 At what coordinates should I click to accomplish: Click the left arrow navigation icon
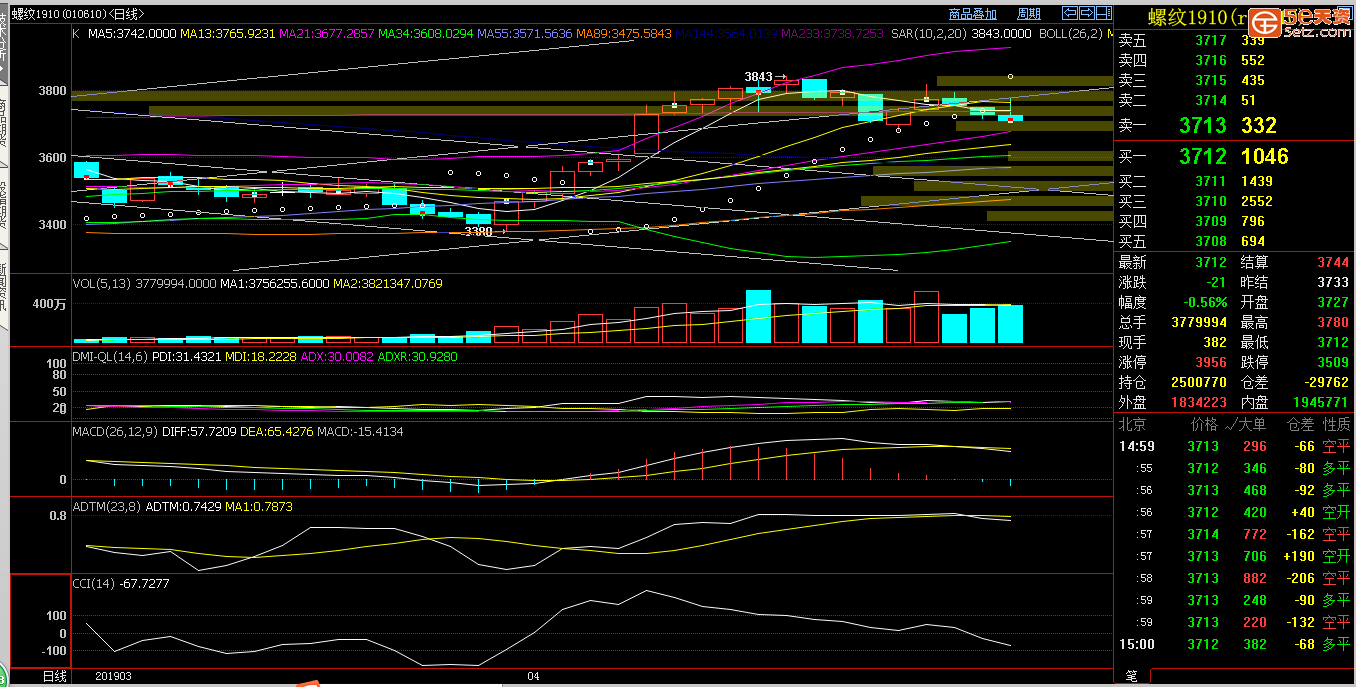tap(1069, 13)
